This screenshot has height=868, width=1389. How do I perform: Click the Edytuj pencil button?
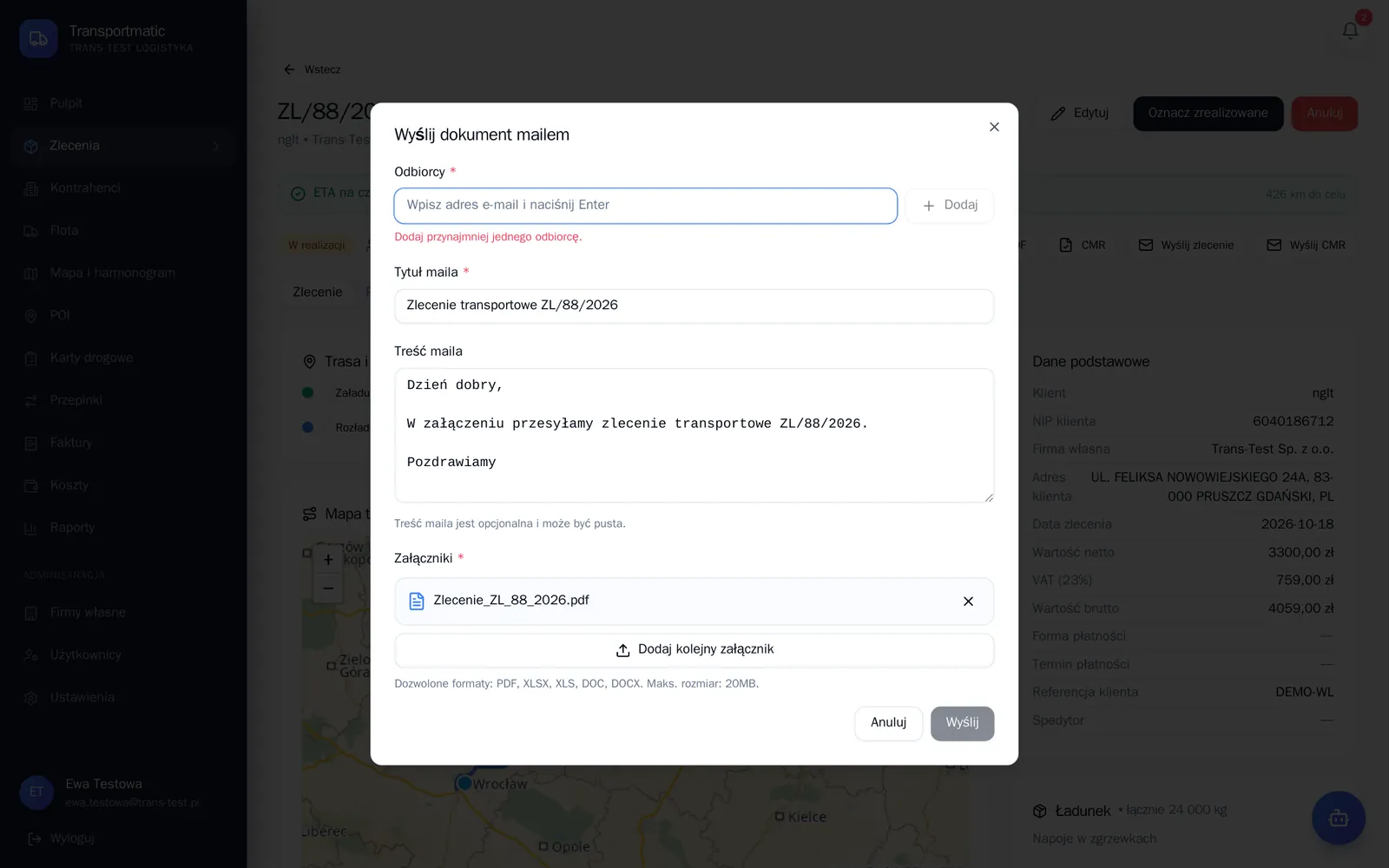[1079, 114]
